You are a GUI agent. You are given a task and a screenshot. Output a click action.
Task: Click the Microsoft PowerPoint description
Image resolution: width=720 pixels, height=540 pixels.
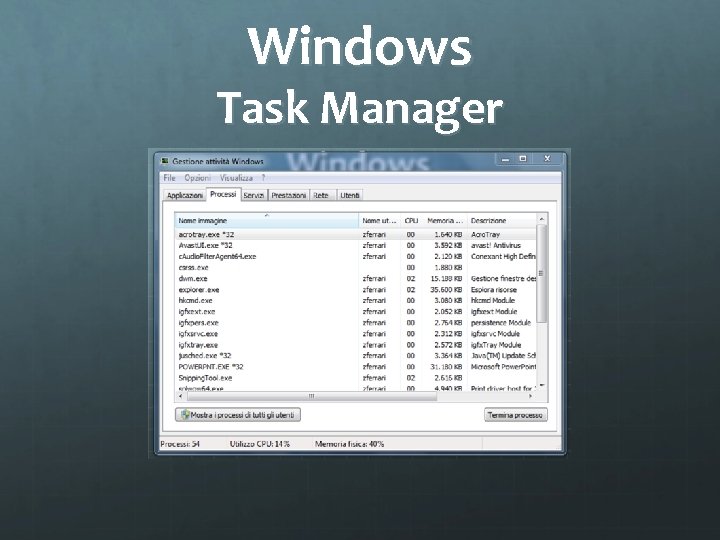click(503, 367)
